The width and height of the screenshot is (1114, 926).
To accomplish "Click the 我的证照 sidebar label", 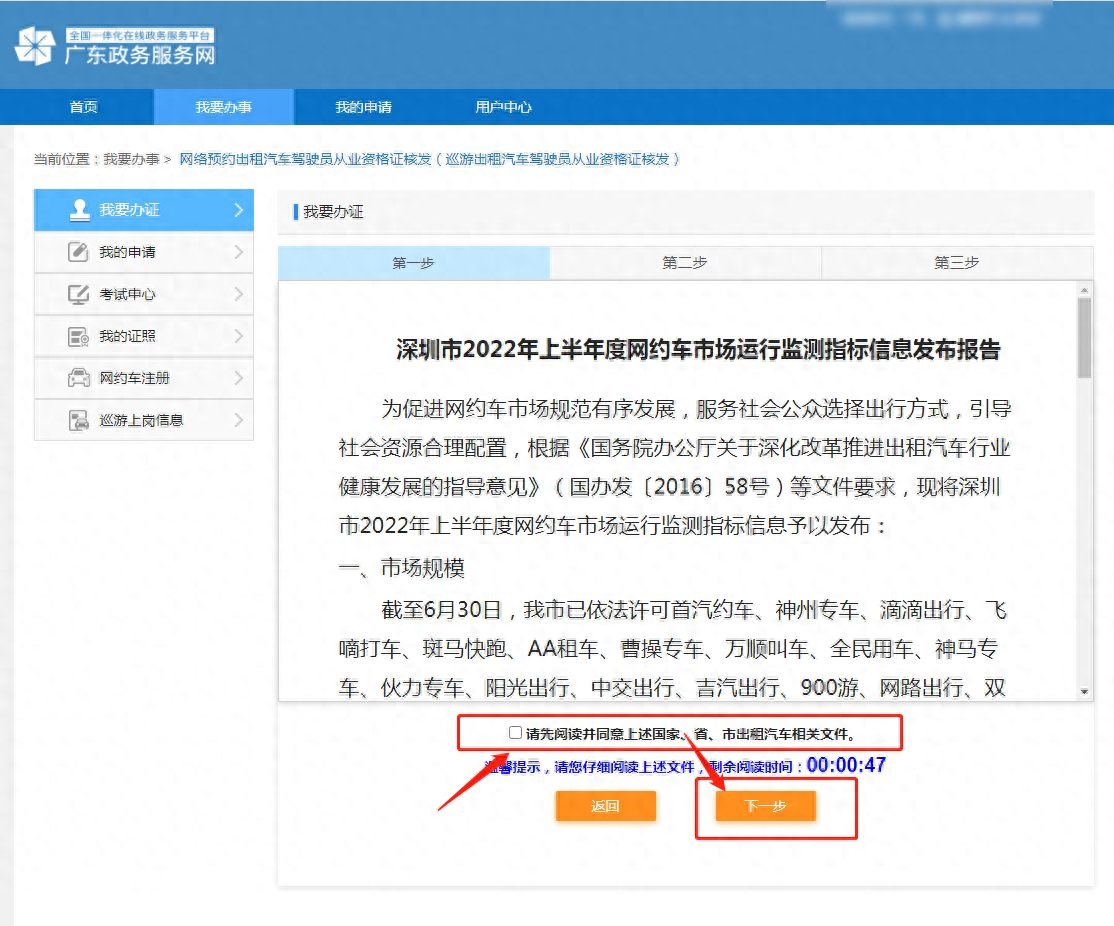I will coord(127,336).
